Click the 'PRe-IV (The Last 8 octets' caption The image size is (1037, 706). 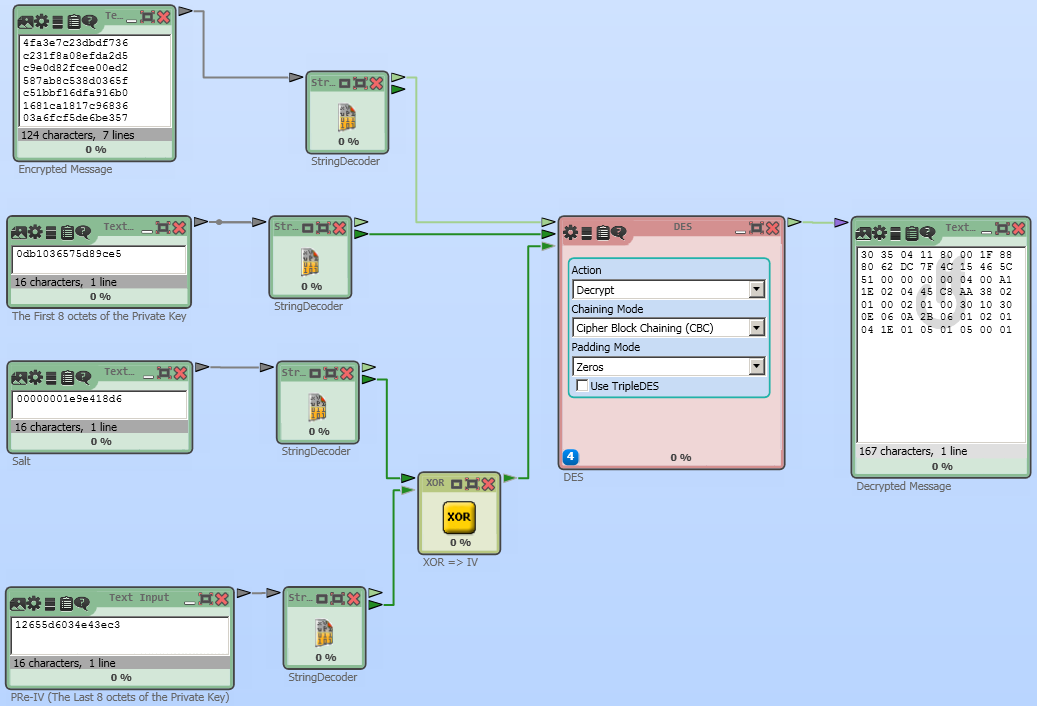point(120,697)
